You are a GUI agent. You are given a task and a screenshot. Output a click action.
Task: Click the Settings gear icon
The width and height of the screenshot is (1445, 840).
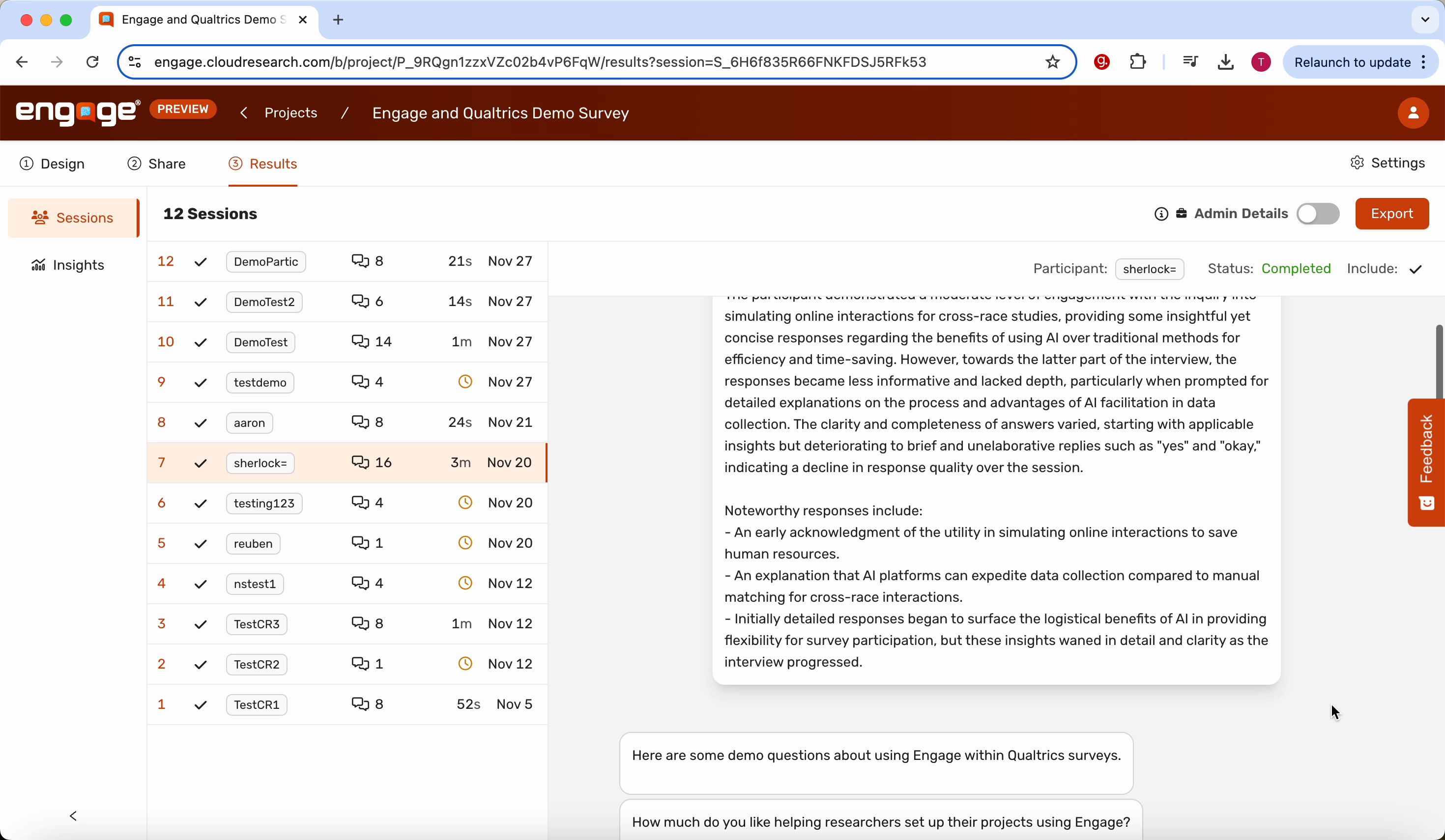[1357, 163]
